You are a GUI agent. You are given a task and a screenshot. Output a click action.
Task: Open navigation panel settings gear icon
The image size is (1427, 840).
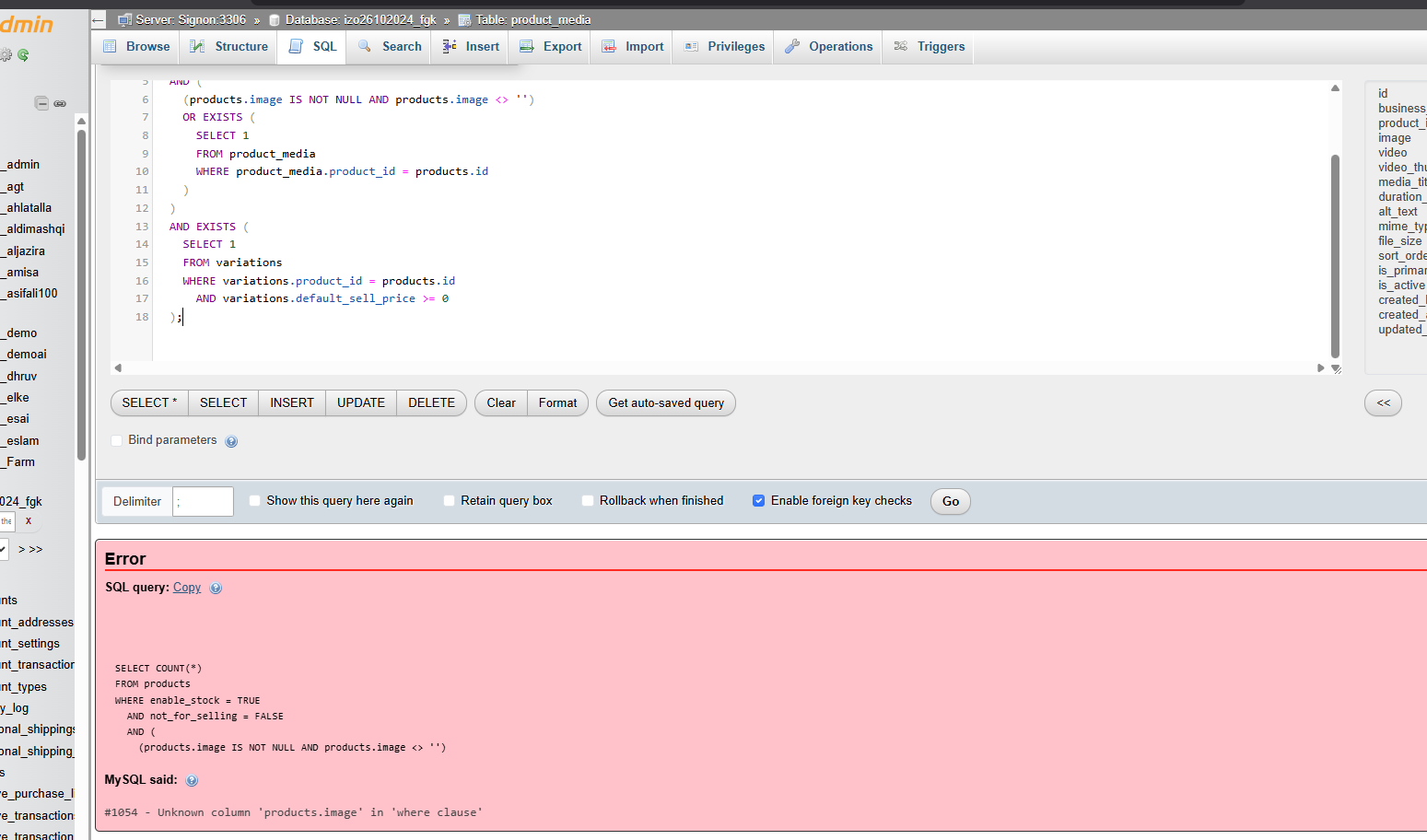[x=6, y=55]
